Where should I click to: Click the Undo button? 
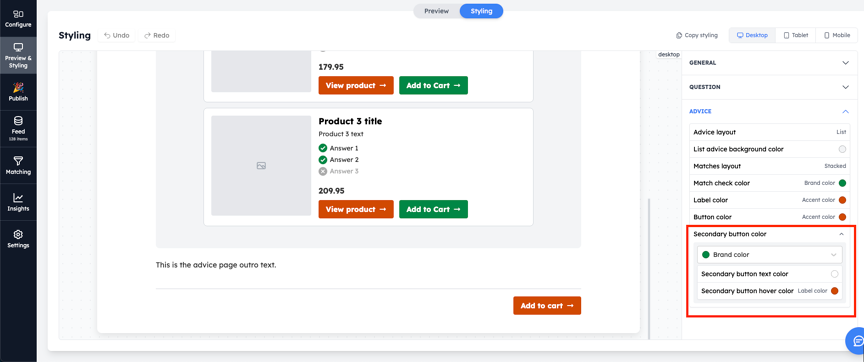click(x=116, y=35)
